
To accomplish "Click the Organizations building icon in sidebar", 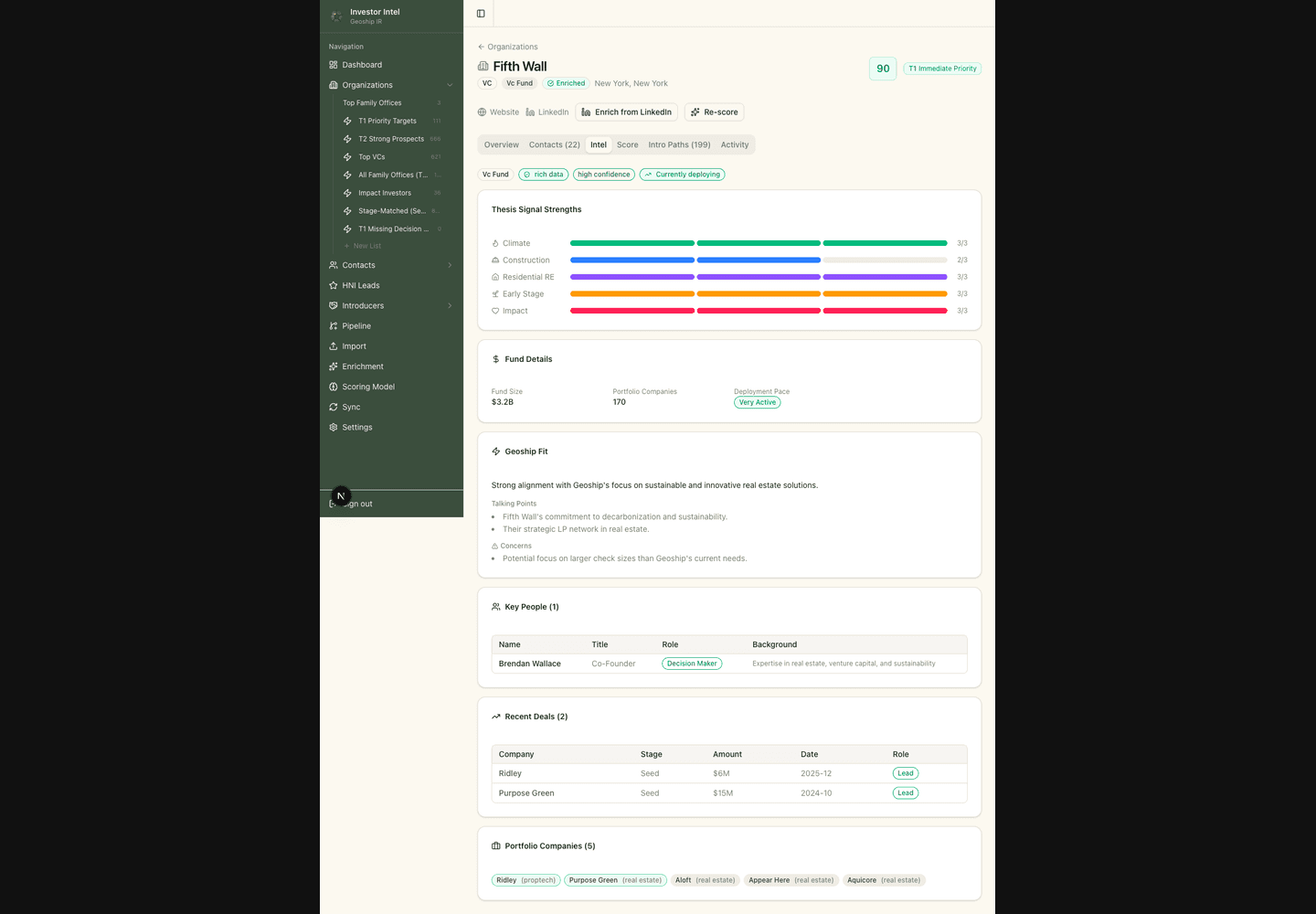I will click(x=334, y=85).
